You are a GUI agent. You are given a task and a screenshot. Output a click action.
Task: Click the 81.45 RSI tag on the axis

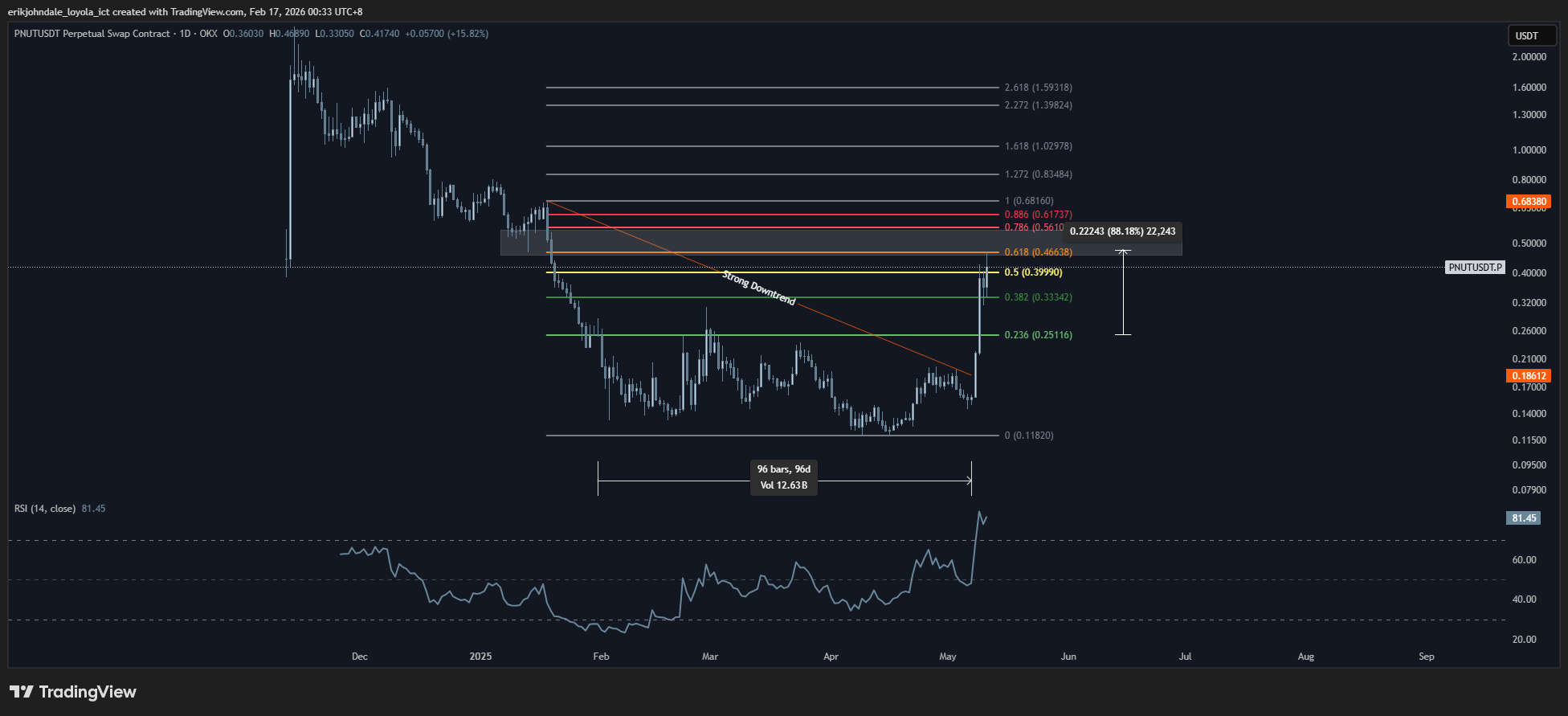point(1524,518)
